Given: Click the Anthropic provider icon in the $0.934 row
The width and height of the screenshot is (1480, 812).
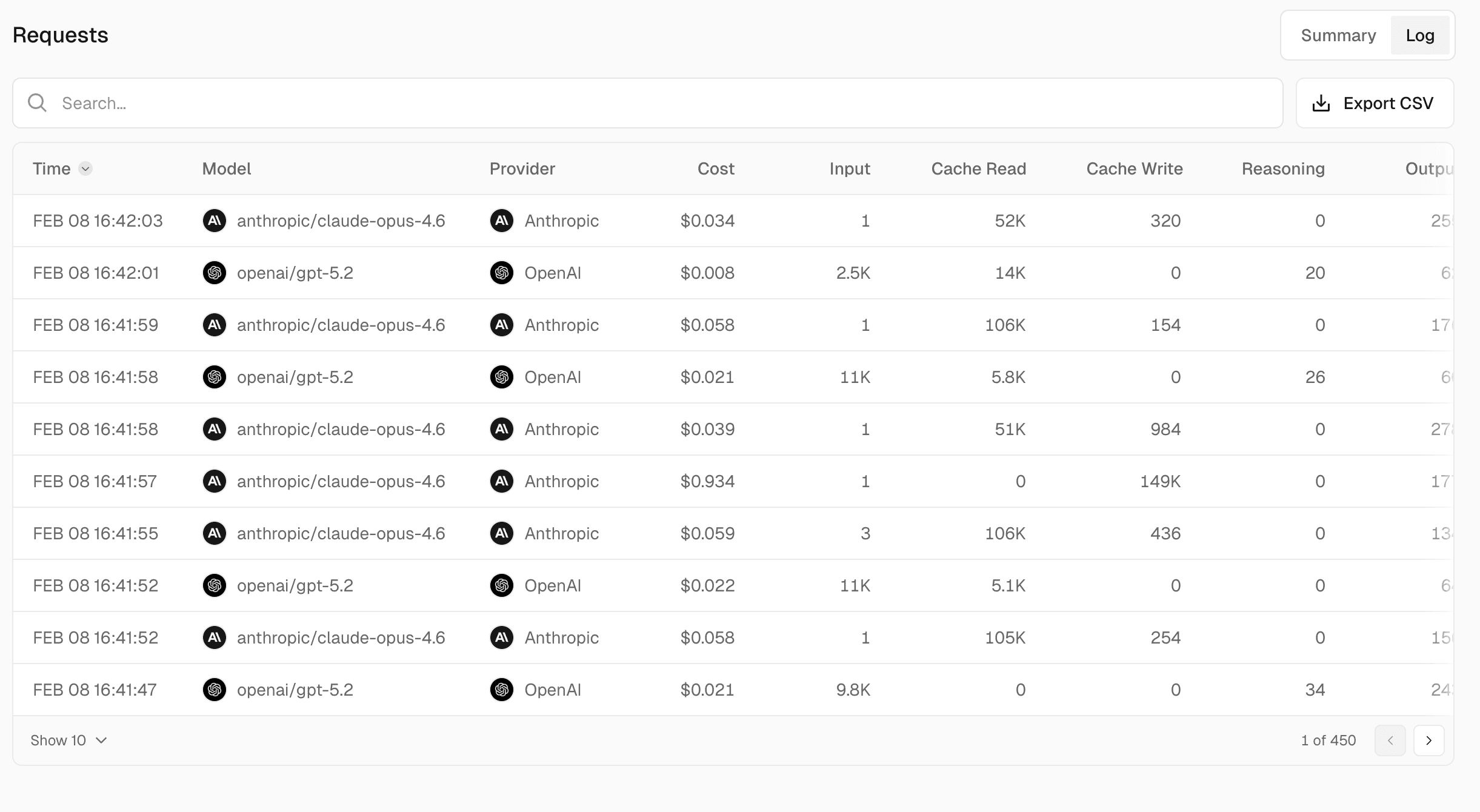Looking at the screenshot, I should coord(501,481).
